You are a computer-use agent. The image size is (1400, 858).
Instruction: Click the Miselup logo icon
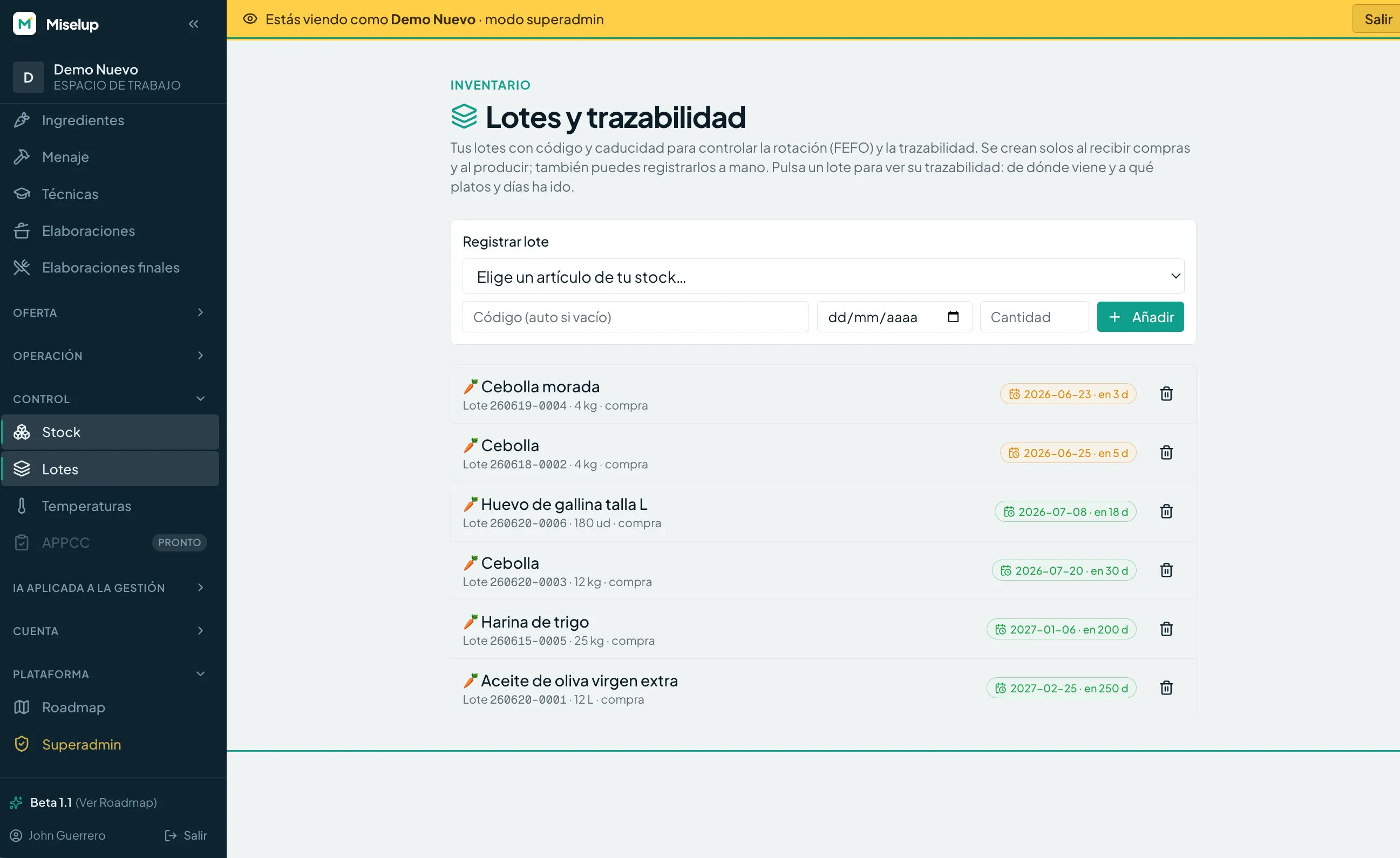tap(24, 24)
